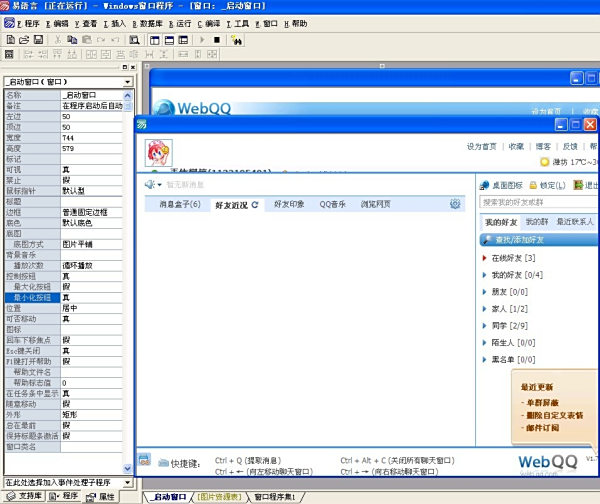Image resolution: width=600 pixels, height=504 pixels.
Task: Click the 收藏 link
Action: point(516,147)
